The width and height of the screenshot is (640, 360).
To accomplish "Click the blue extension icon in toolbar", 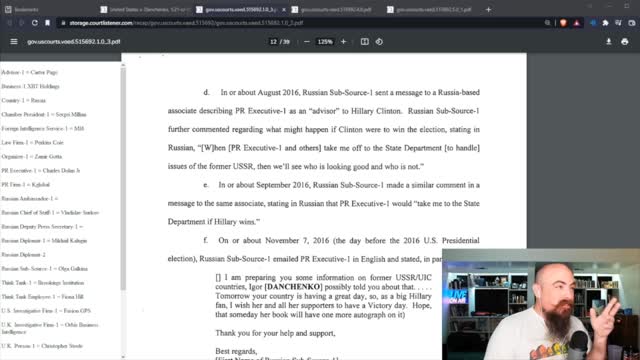I will click(593, 23).
